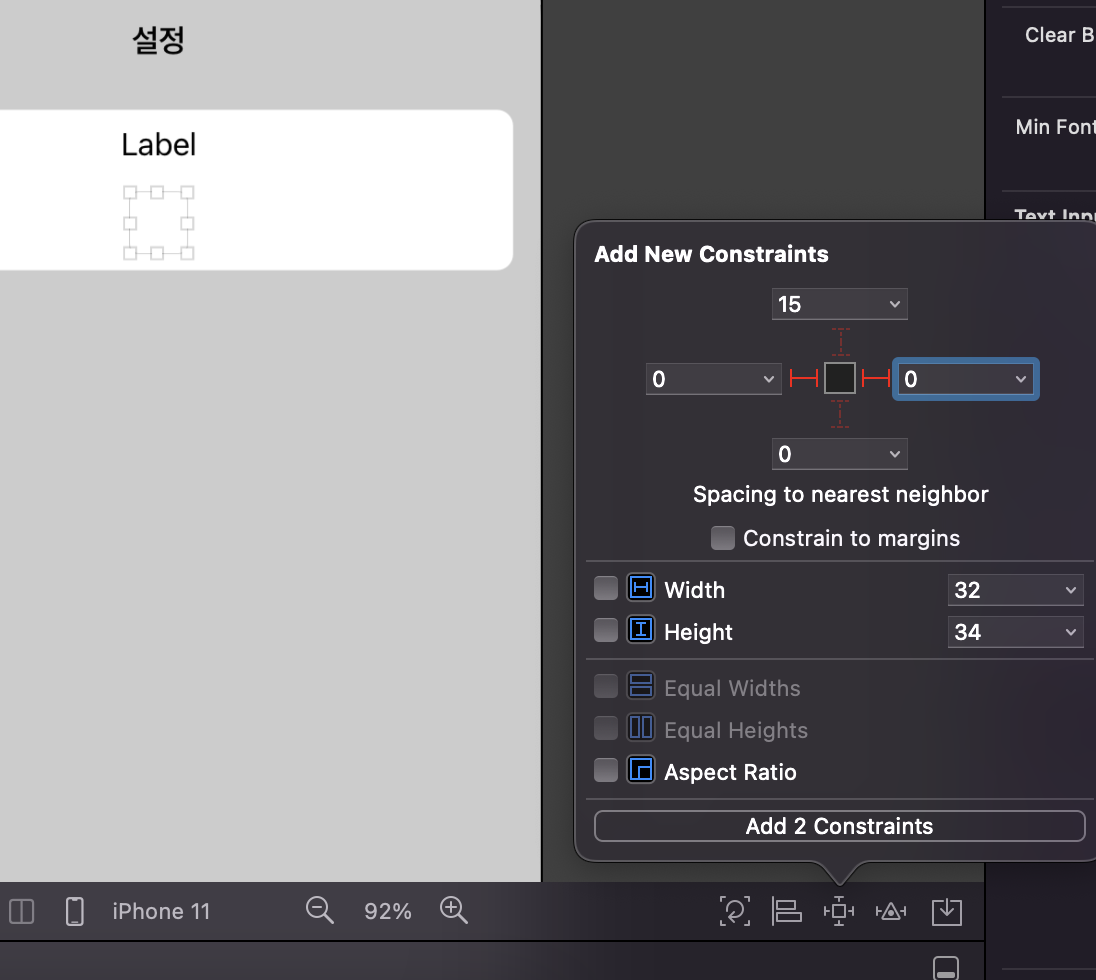Click the Height constraint icon
Image resolution: width=1096 pixels, height=980 pixels.
pos(640,629)
